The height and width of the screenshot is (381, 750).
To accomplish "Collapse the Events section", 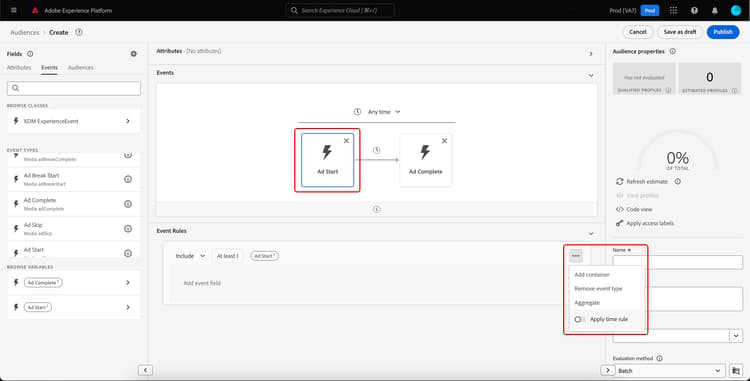I will 591,75.
